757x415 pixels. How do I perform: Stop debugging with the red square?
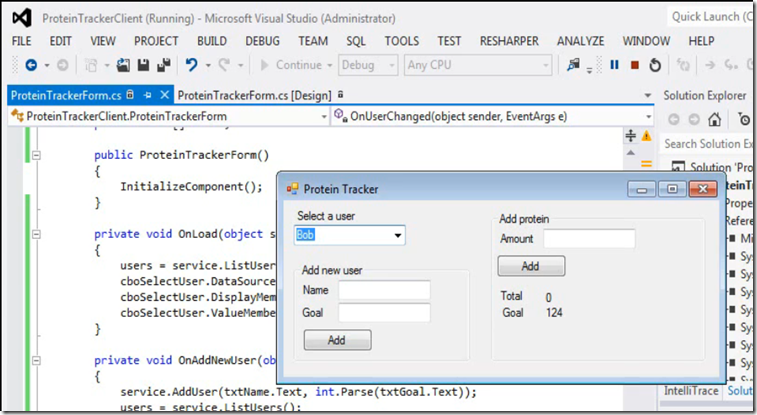click(x=635, y=65)
